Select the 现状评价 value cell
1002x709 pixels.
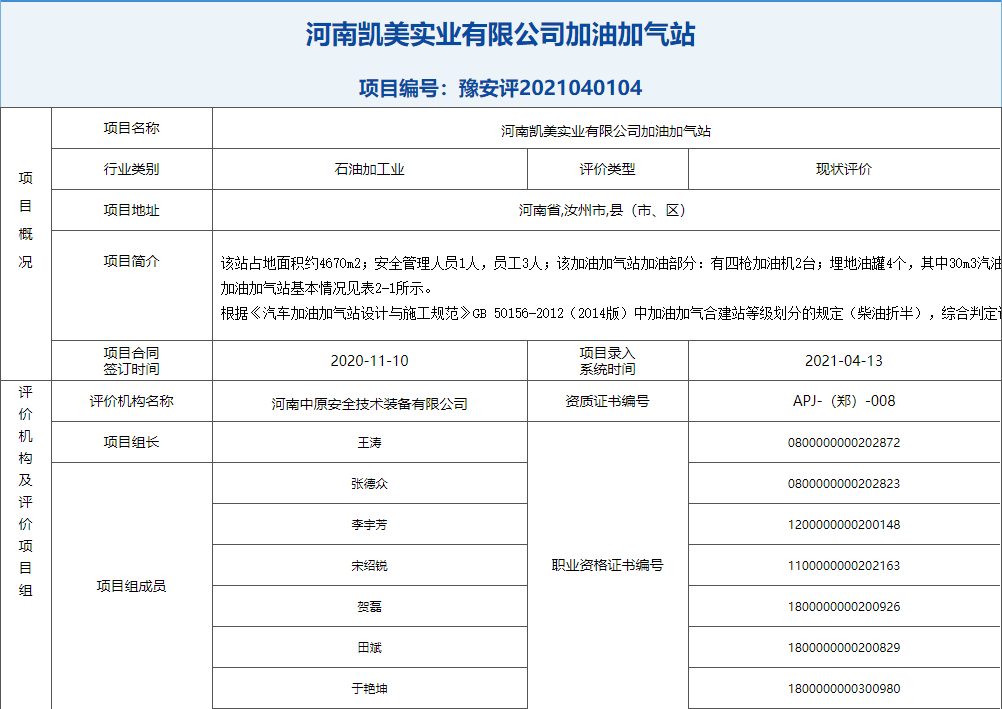[x=845, y=169]
